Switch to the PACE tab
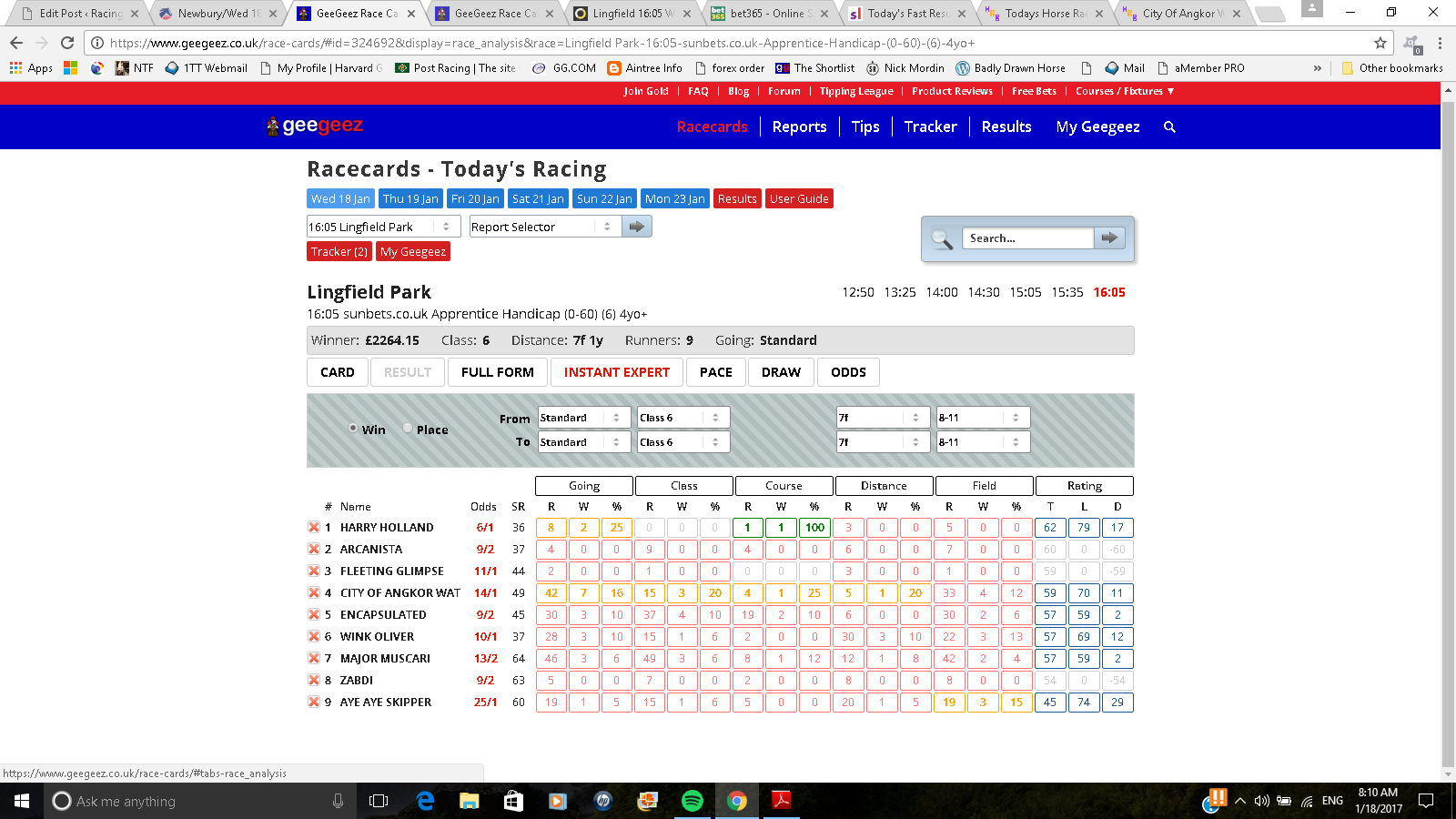Image resolution: width=1456 pixels, height=819 pixels. point(716,372)
